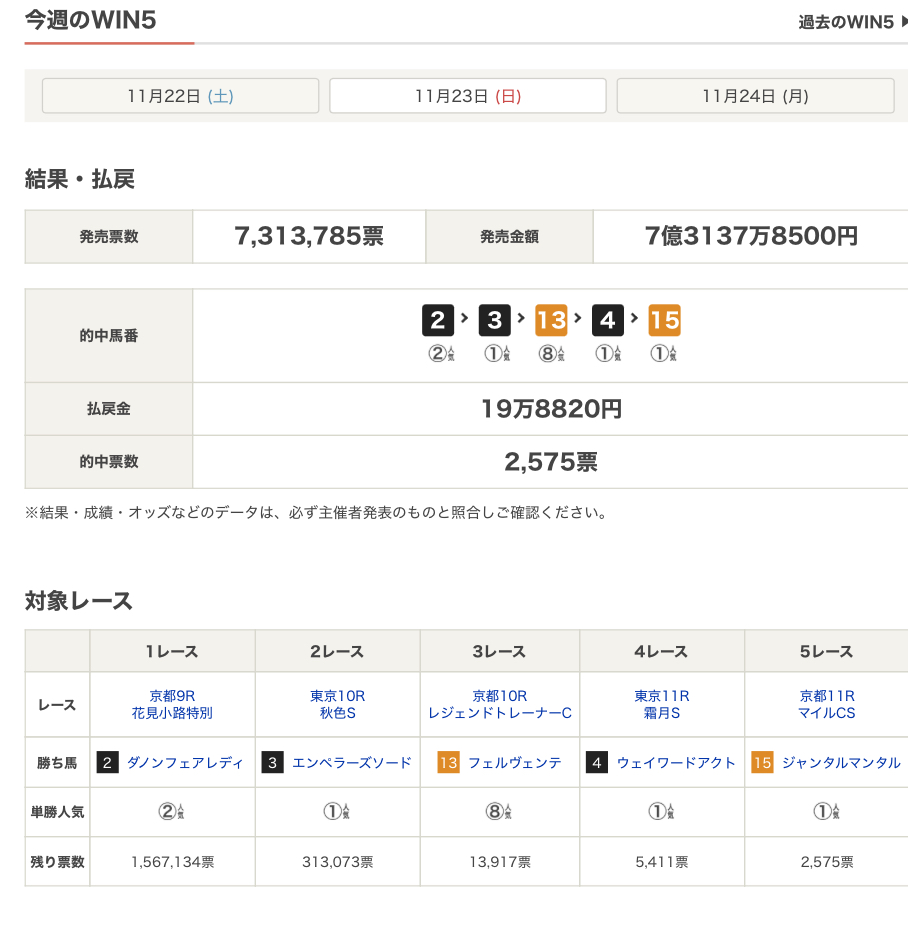Click orange number 15 badge in 的中馬番 row
908x933 pixels.
(664, 320)
